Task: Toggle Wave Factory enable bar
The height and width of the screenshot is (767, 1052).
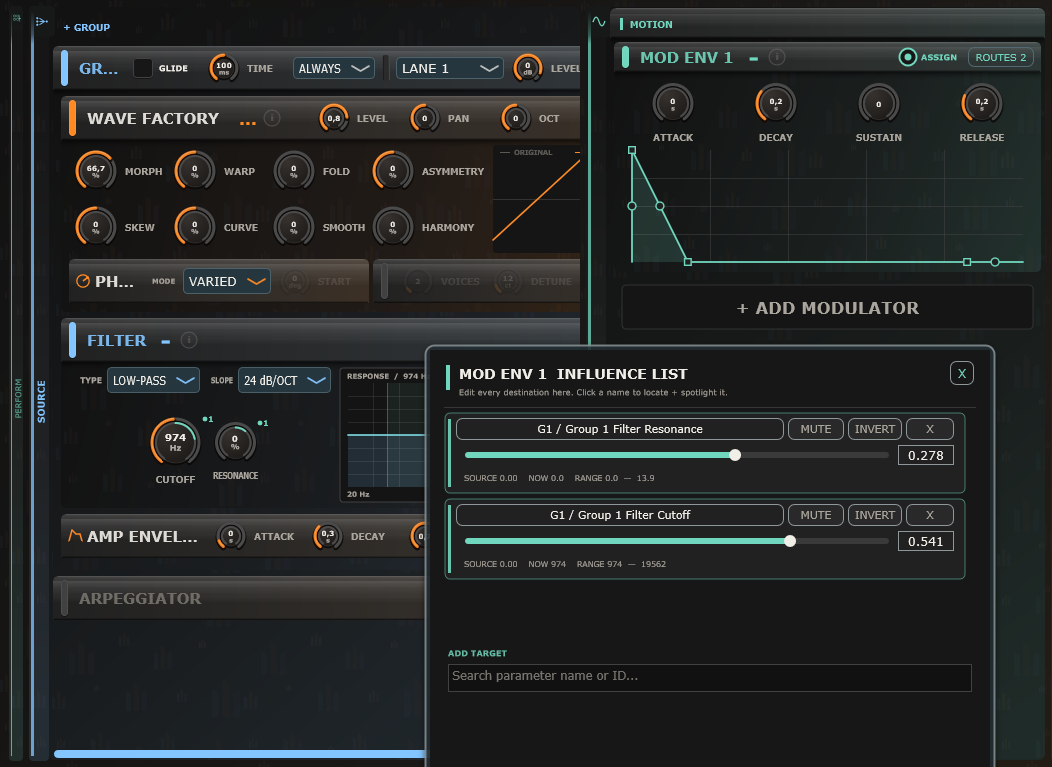Action: [x=72, y=118]
